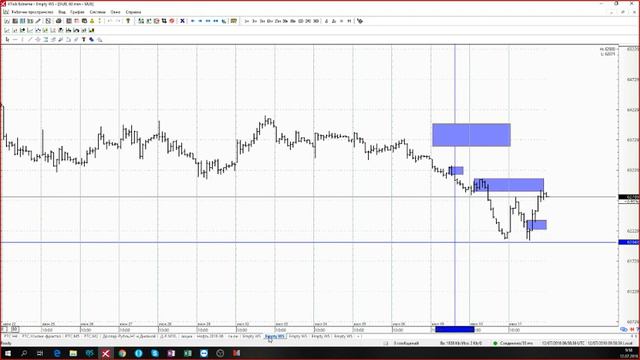The height and width of the screenshot is (360, 640).
Task: Open Skype from the taskbar
Action: coord(155,353)
